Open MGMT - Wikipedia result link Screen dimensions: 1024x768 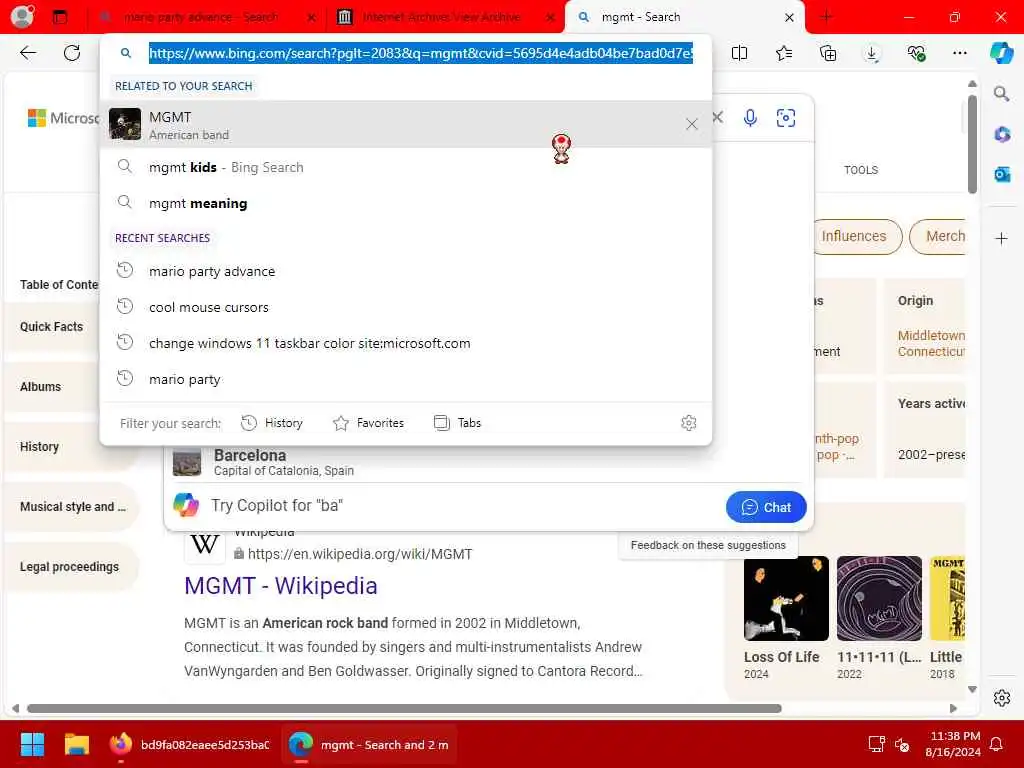[281, 586]
